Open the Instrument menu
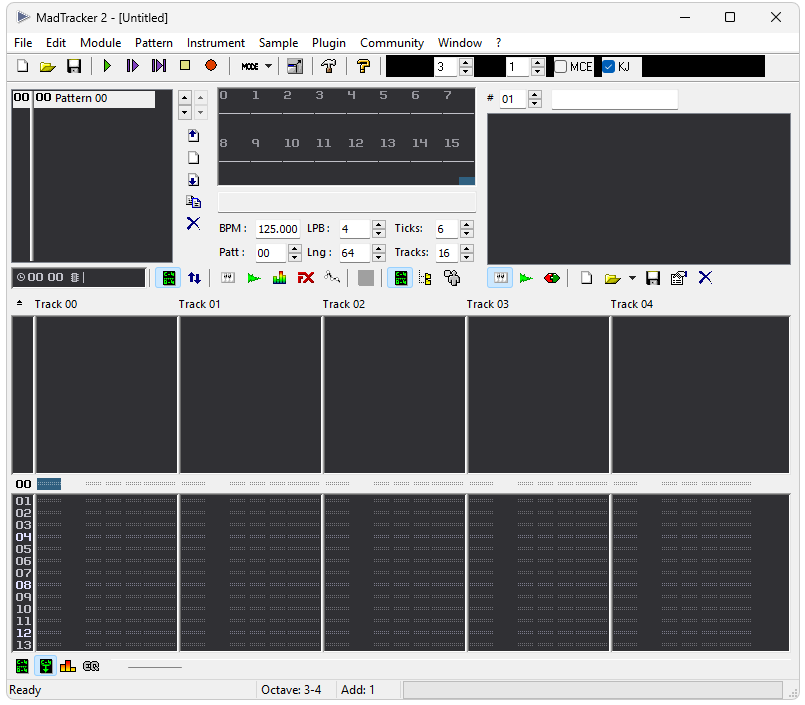 tap(216, 43)
